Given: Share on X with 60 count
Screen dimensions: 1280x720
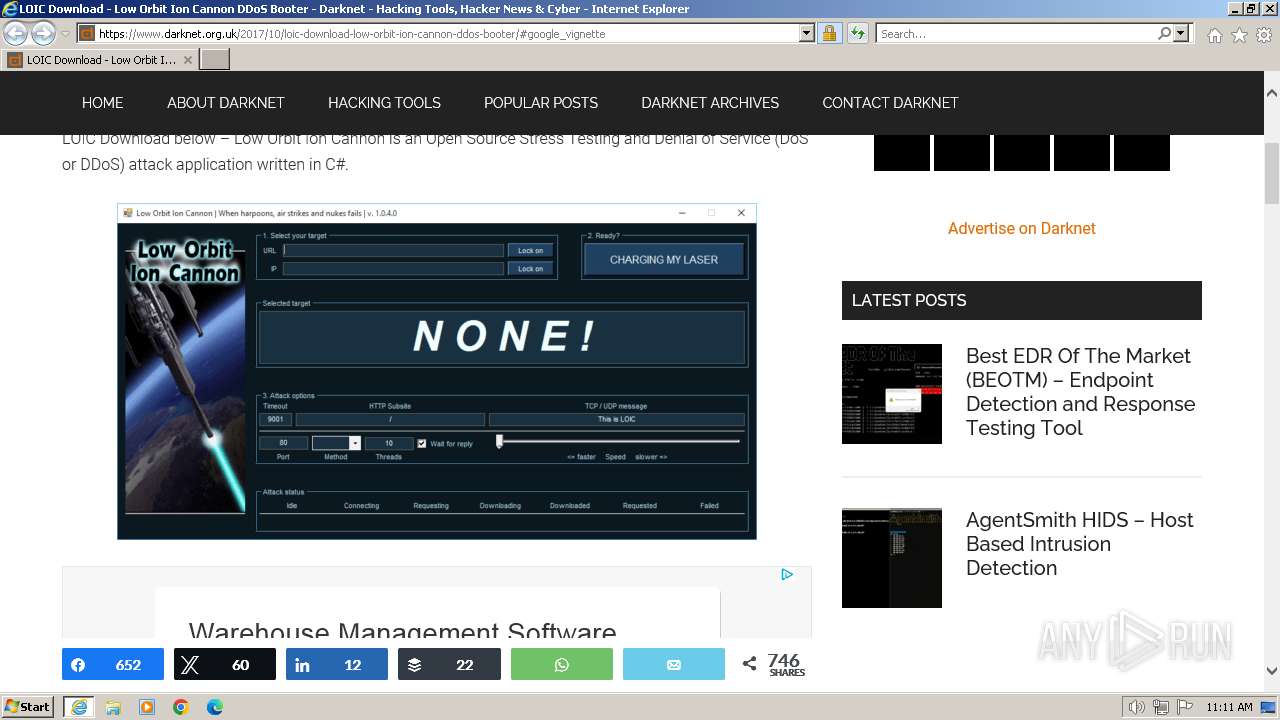Looking at the screenshot, I should tap(225, 664).
